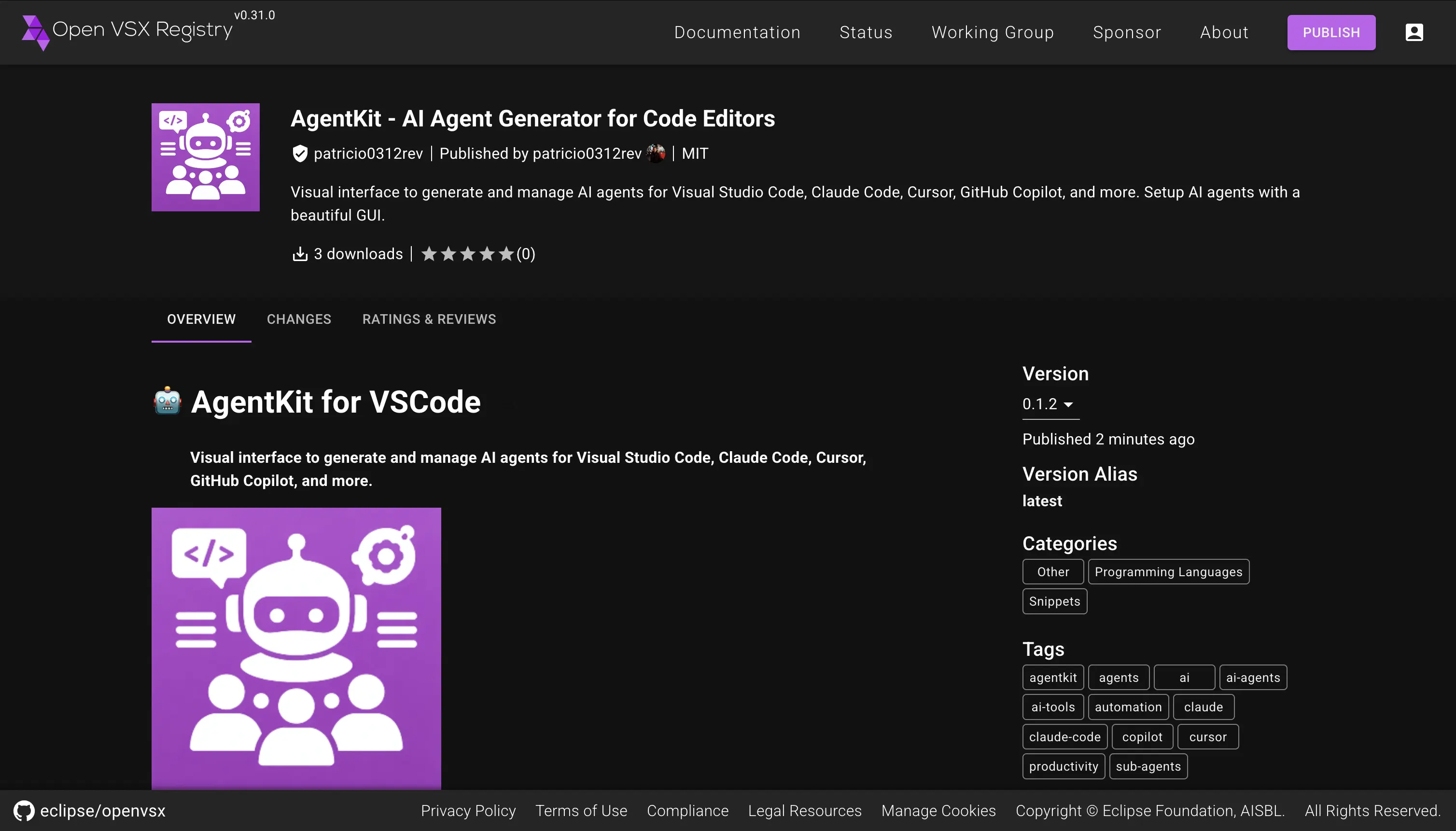Click the Open VSX Registry logo icon

pos(35,32)
